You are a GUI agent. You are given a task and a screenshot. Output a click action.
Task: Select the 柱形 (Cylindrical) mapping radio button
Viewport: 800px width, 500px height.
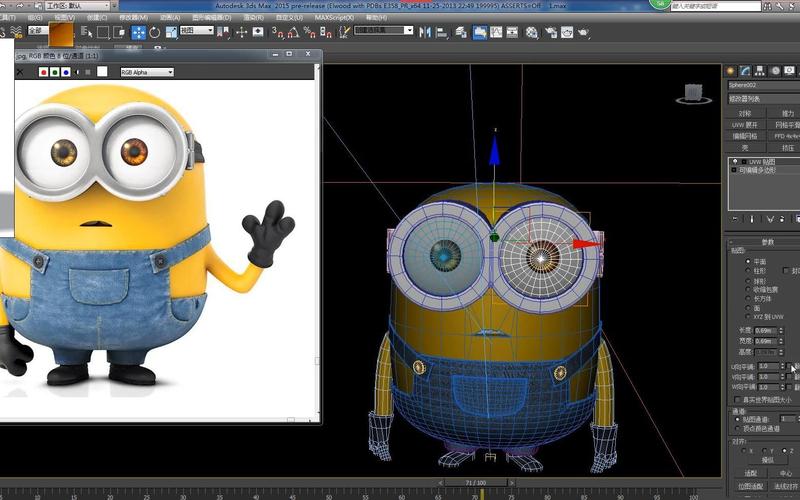tap(748, 271)
